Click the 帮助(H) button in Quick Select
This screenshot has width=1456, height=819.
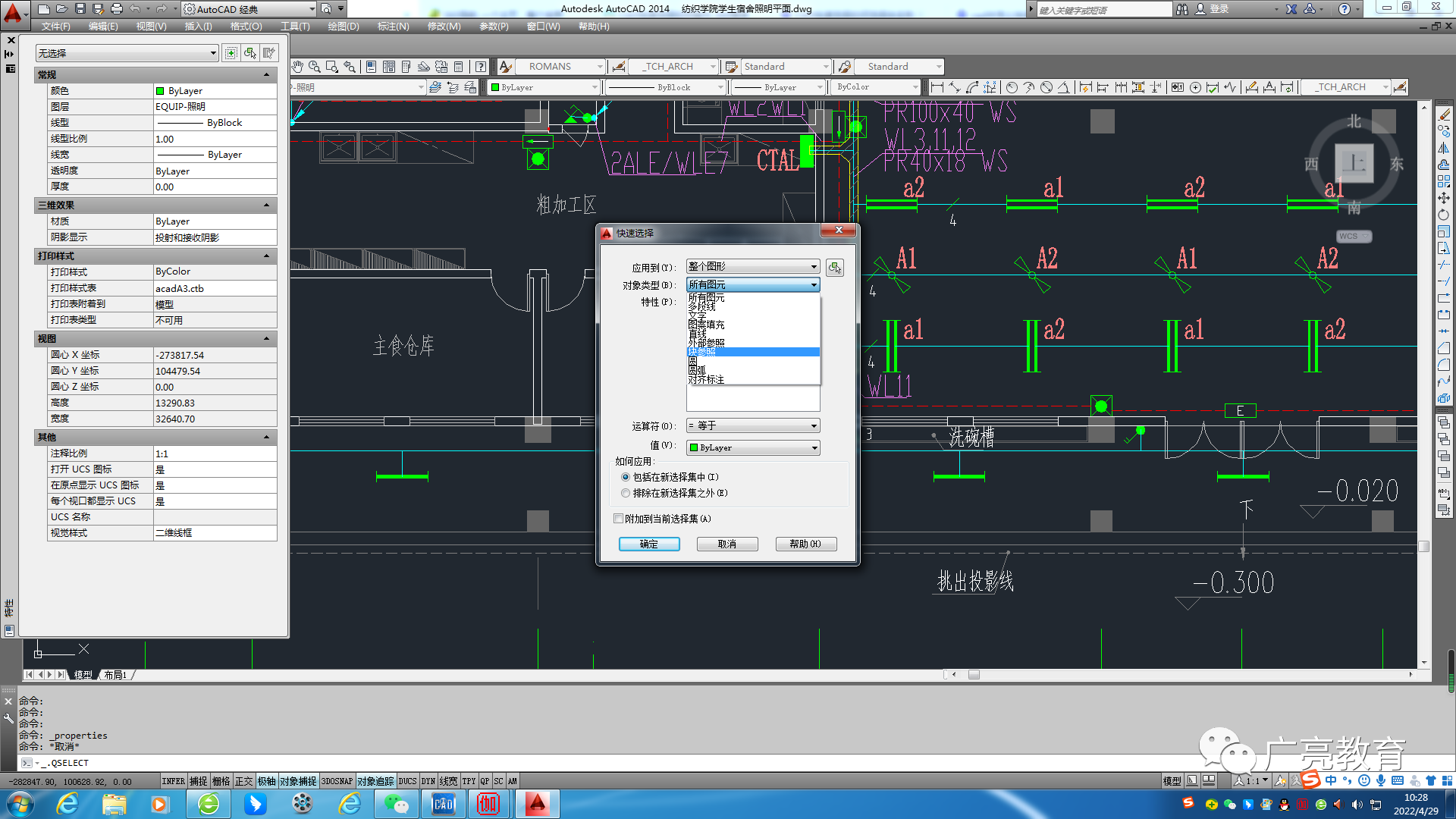805,544
